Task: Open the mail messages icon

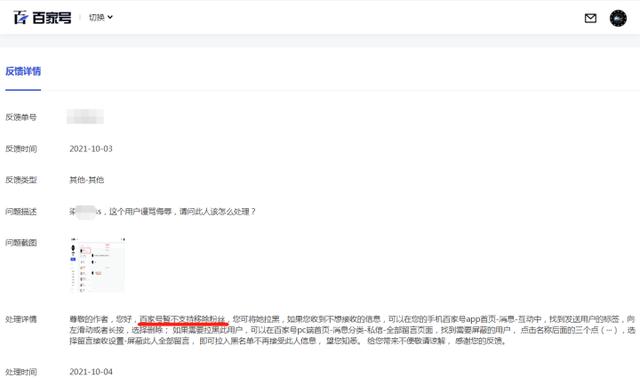Action: coord(590,18)
